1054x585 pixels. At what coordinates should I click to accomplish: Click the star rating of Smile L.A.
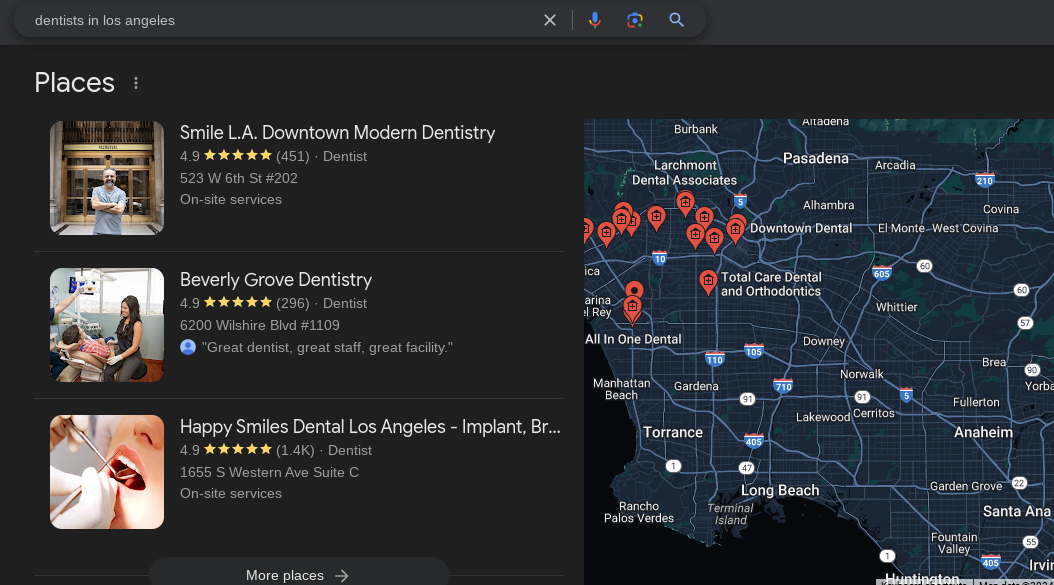pos(238,156)
